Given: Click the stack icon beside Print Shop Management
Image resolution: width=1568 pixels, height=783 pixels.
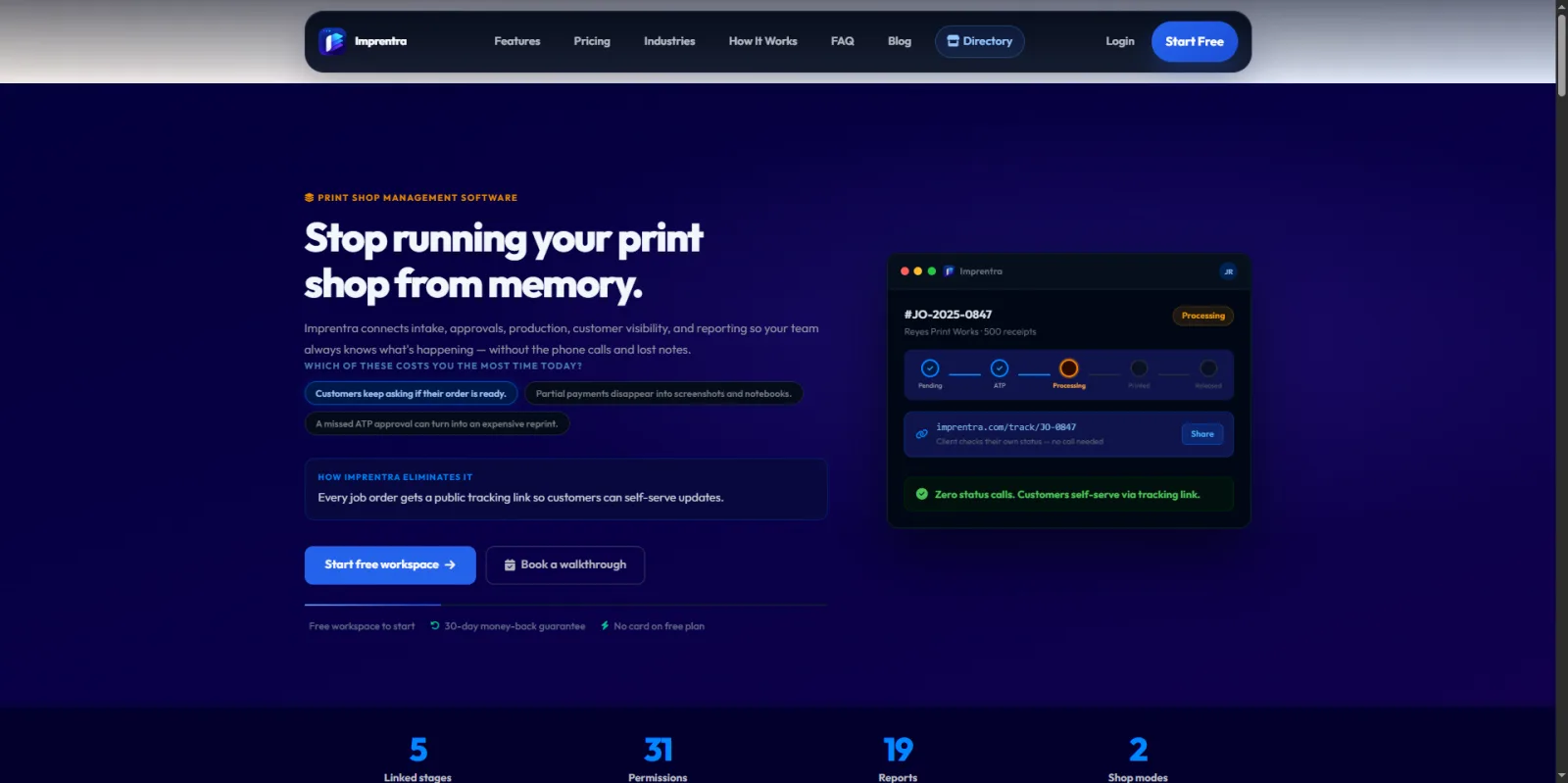Looking at the screenshot, I should (309, 198).
